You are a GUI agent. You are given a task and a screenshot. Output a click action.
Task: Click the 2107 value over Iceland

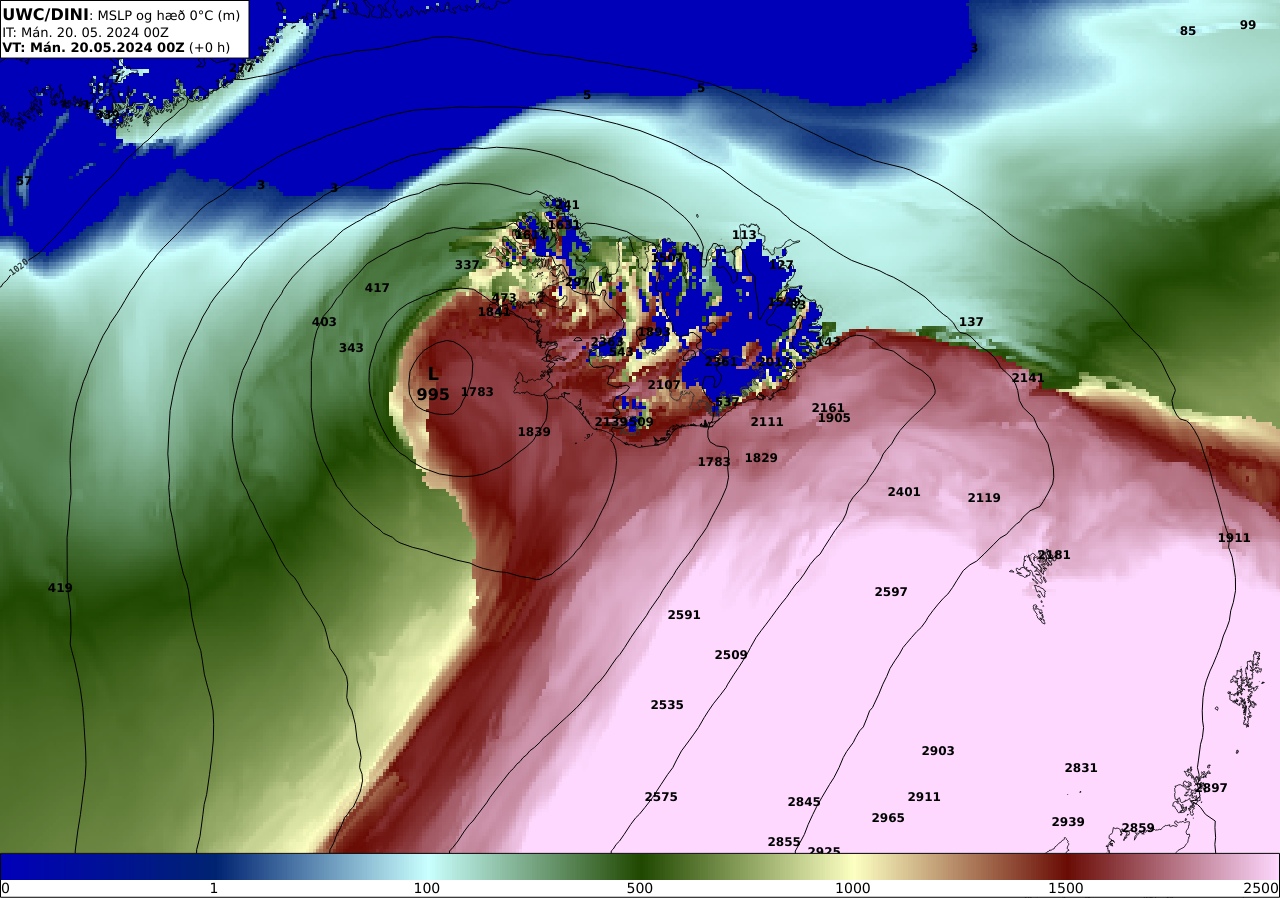pos(664,385)
